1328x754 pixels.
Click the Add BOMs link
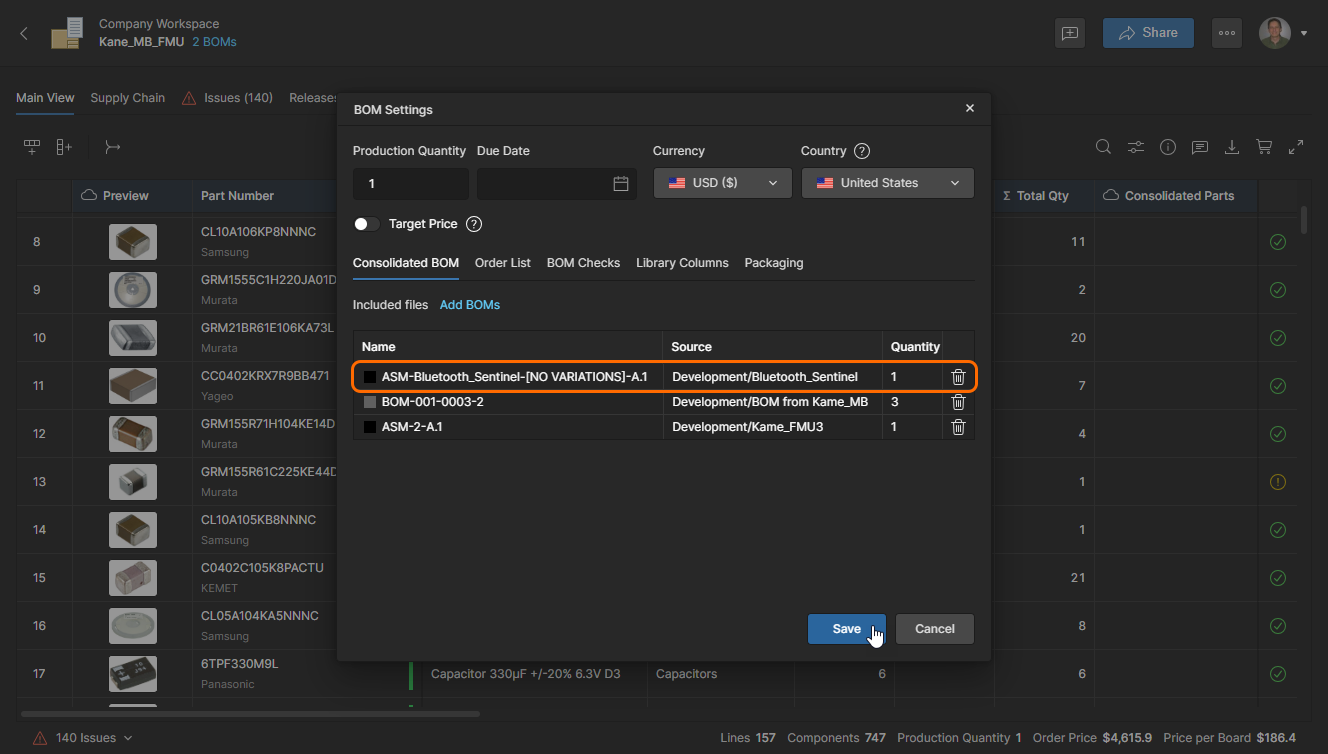point(470,305)
